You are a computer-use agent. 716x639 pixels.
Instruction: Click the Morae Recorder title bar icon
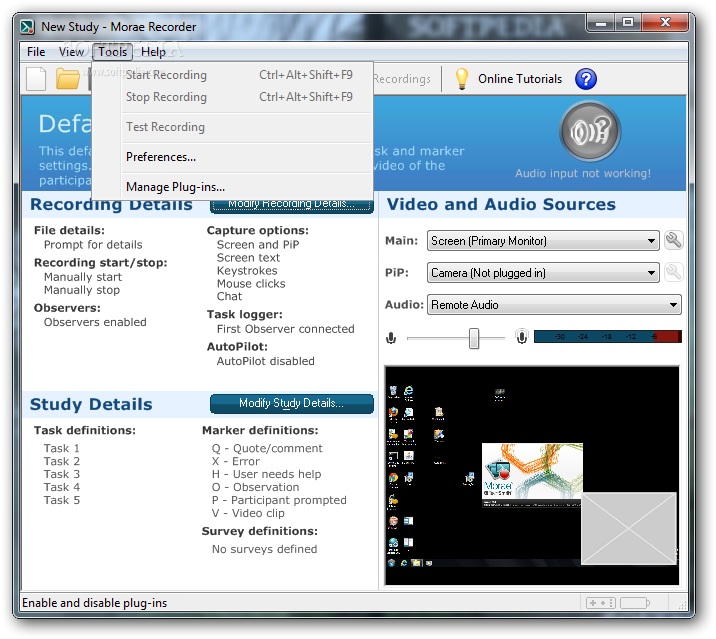pyautogui.click(x=27, y=26)
